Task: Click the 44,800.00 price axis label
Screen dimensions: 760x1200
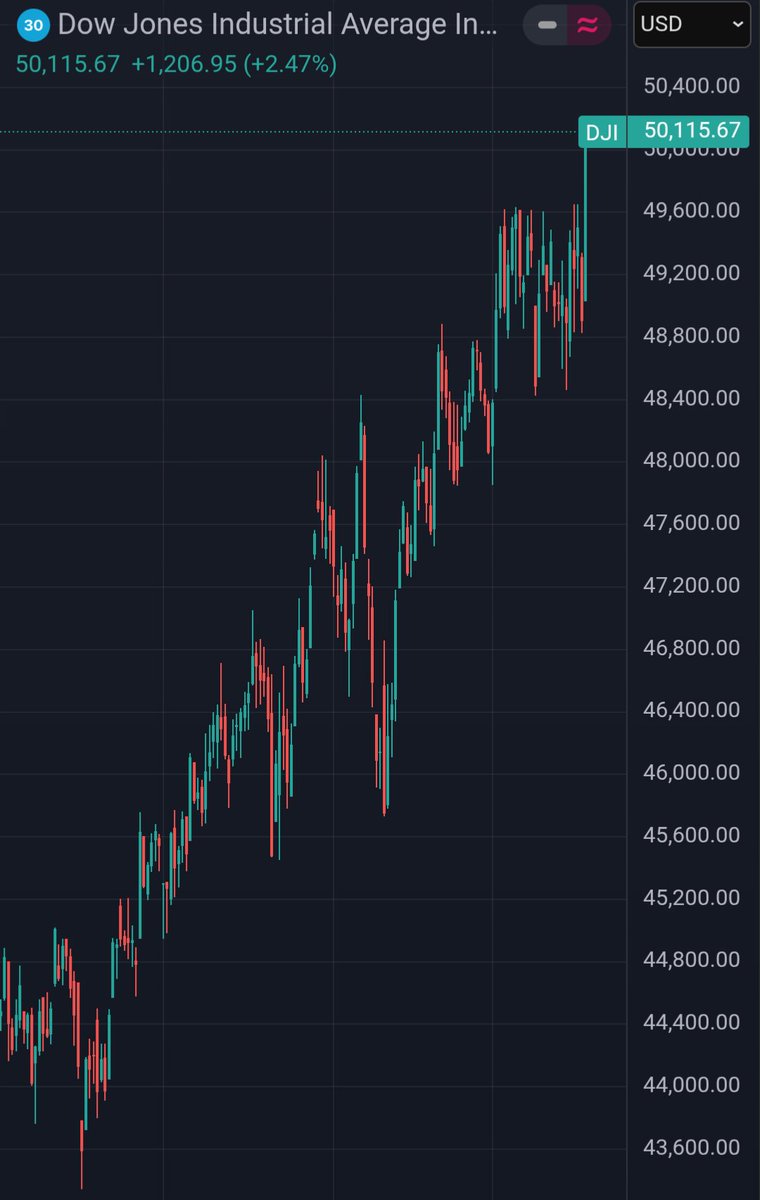Action: (x=692, y=960)
